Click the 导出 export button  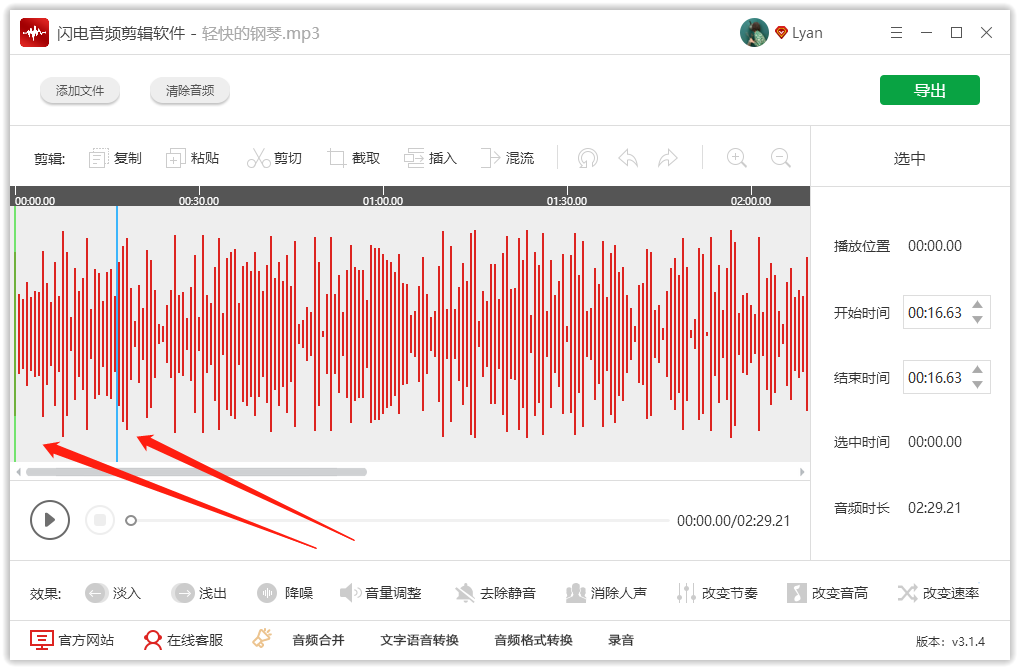pos(929,89)
